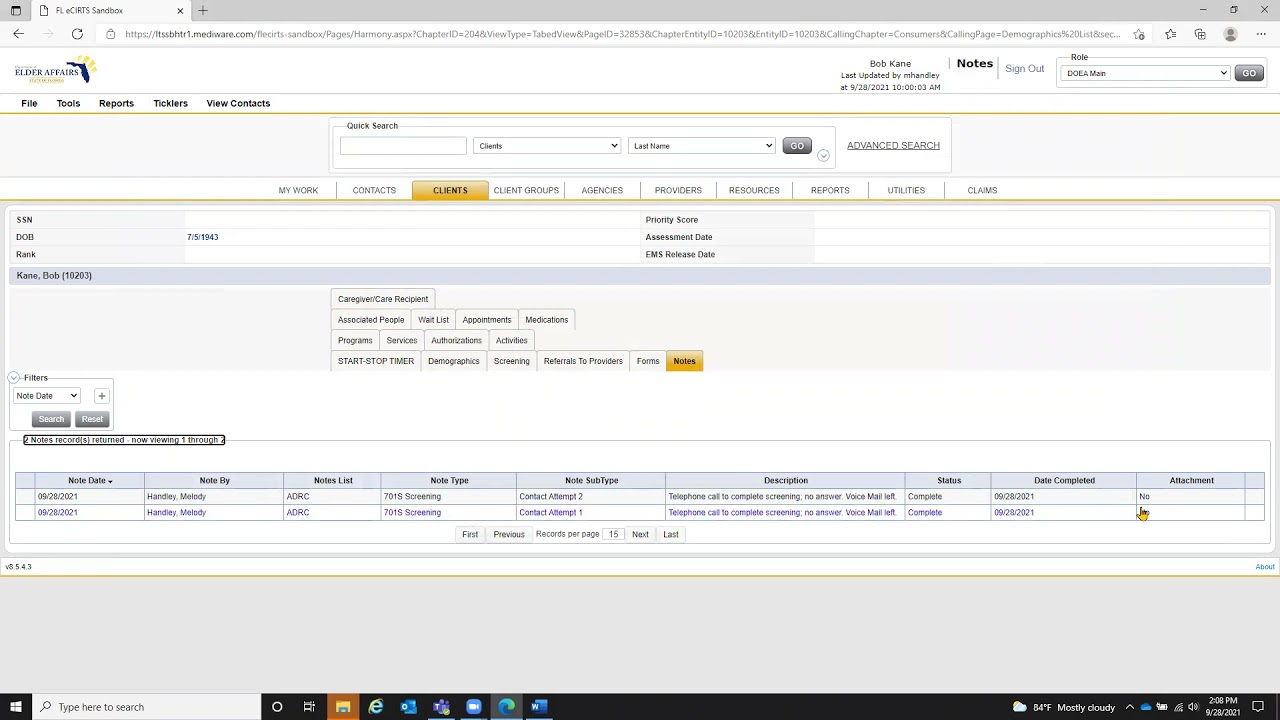This screenshot has width=1280, height=720.
Task: Click the filter Search button
Action: coord(51,419)
